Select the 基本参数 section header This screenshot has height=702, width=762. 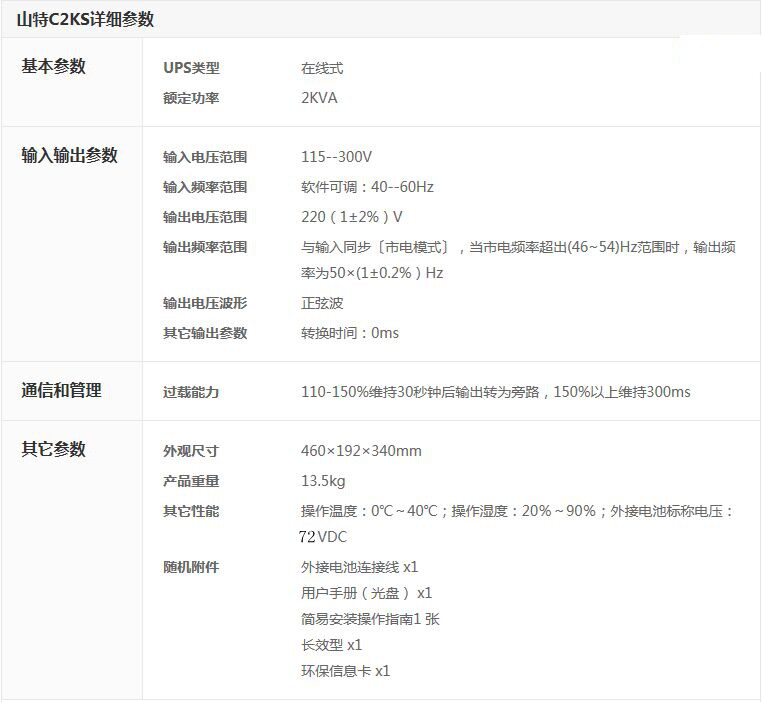[x=53, y=66]
